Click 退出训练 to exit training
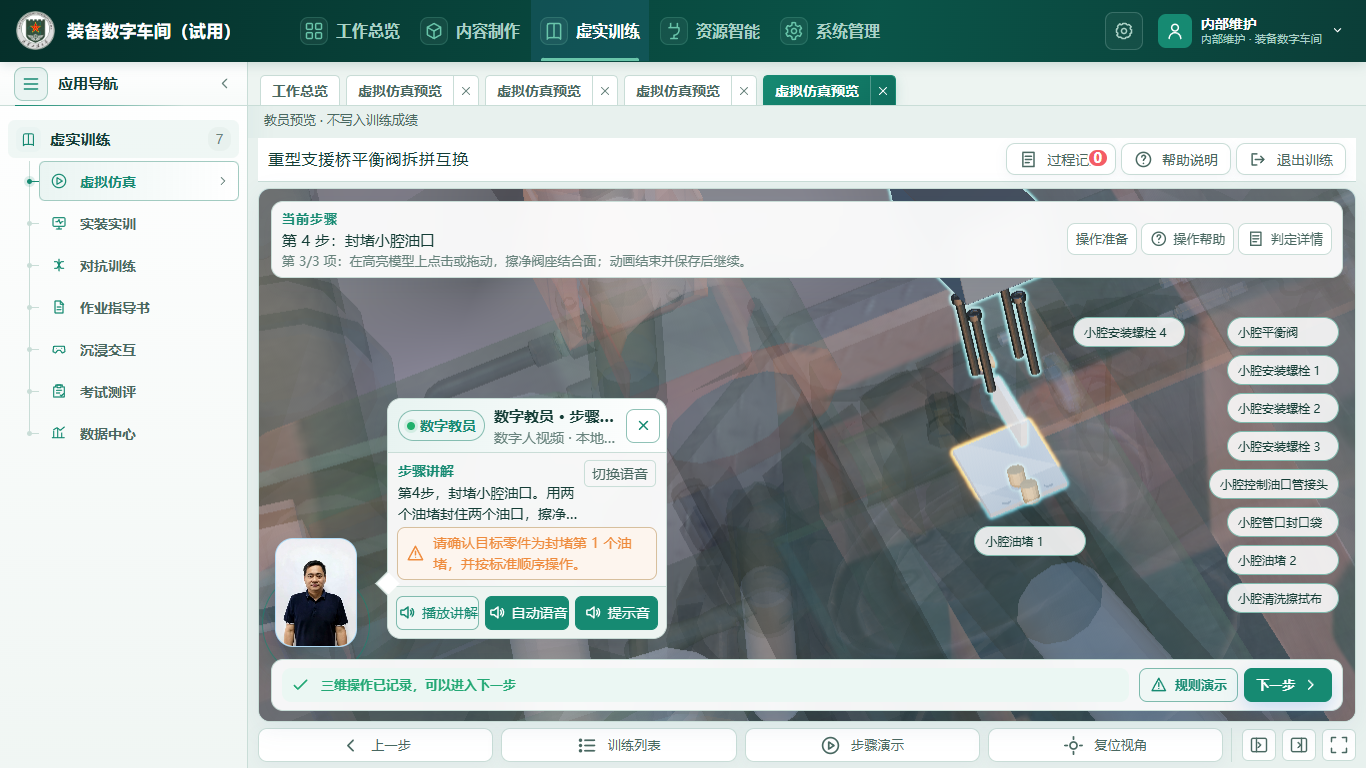 [1291, 160]
